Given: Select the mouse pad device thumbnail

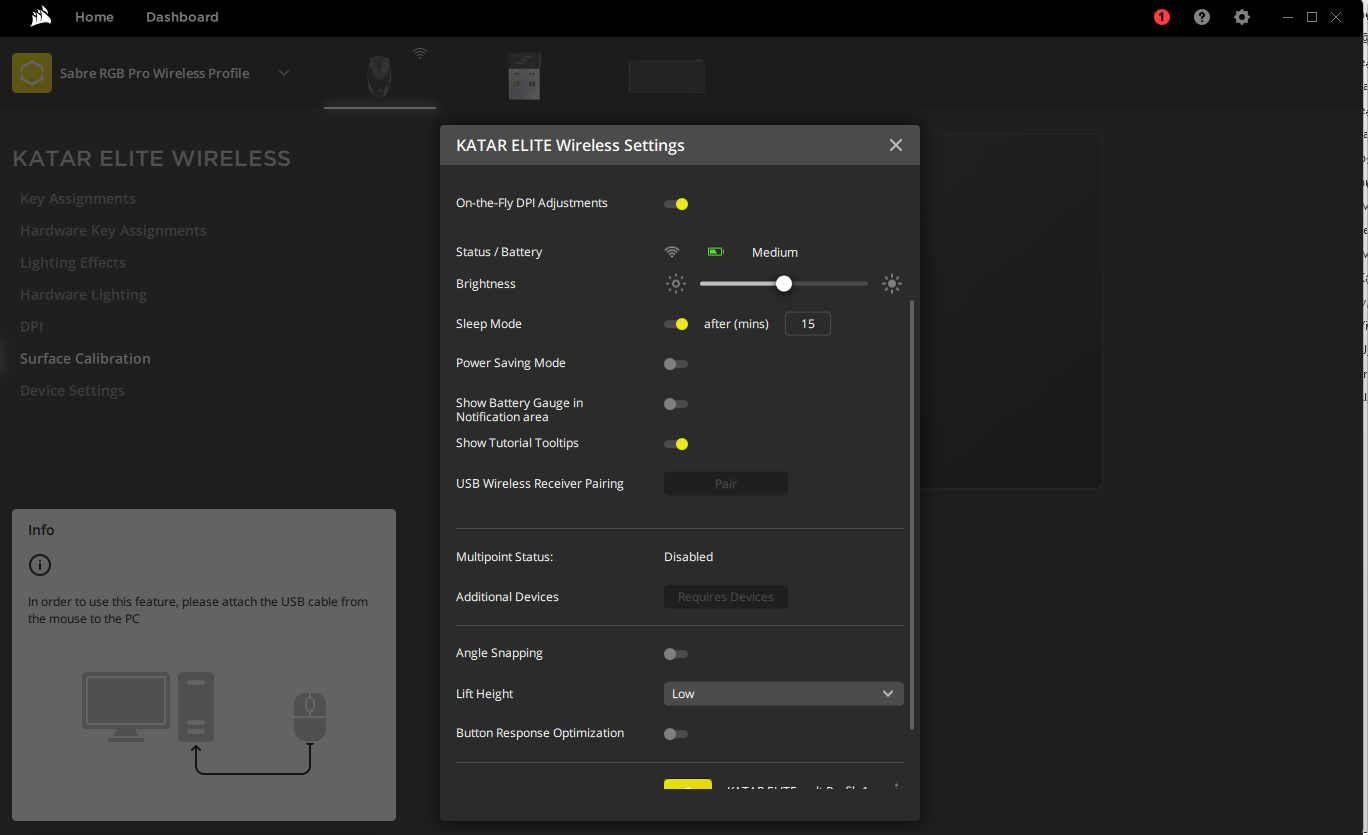Looking at the screenshot, I should pyautogui.click(x=667, y=76).
